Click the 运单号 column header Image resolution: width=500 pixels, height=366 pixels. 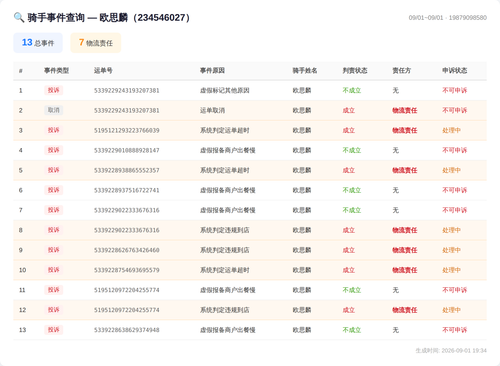click(x=103, y=70)
